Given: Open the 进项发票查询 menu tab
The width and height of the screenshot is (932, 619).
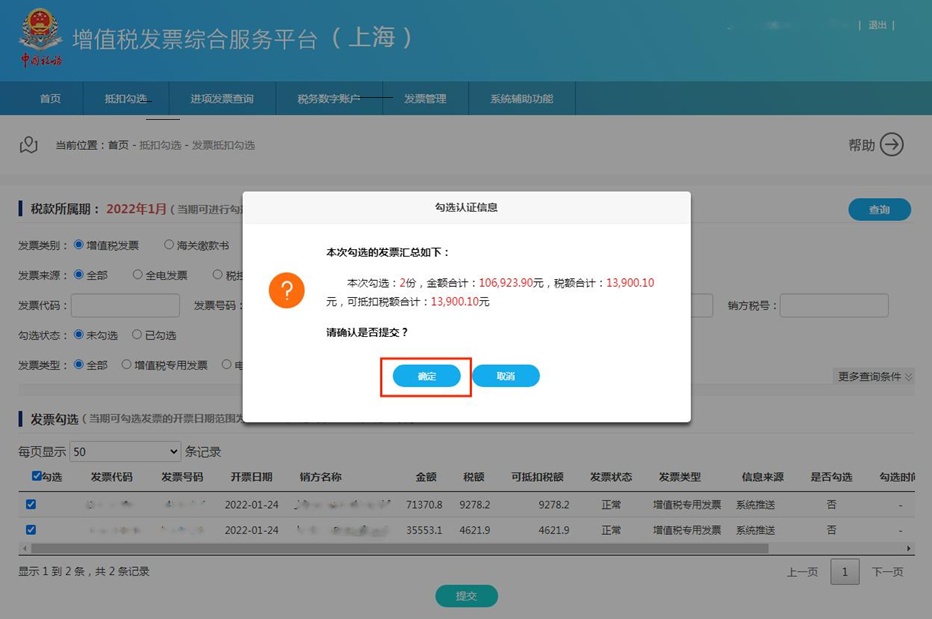Looking at the screenshot, I should click(x=222, y=99).
